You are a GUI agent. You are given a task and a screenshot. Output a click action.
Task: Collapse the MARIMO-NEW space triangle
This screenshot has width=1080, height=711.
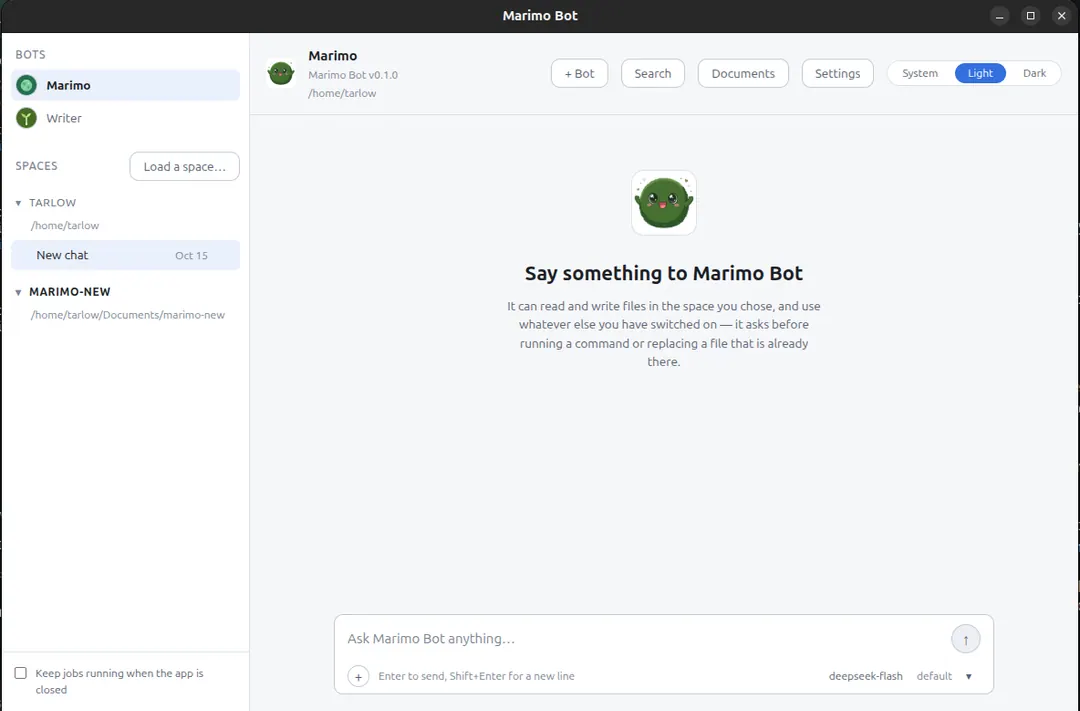point(19,292)
